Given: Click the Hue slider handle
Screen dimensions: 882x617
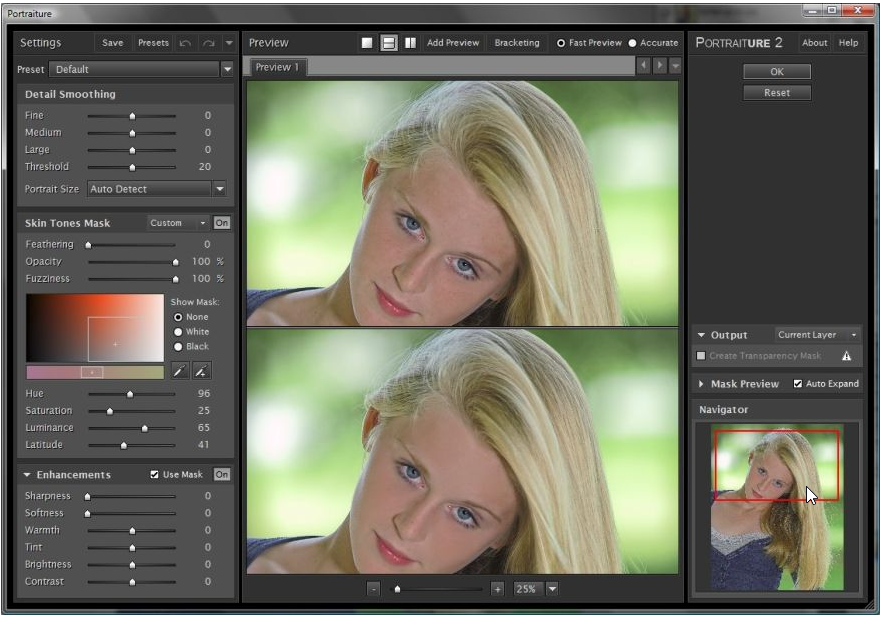Looking at the screenshot, I should pos(130,394).
